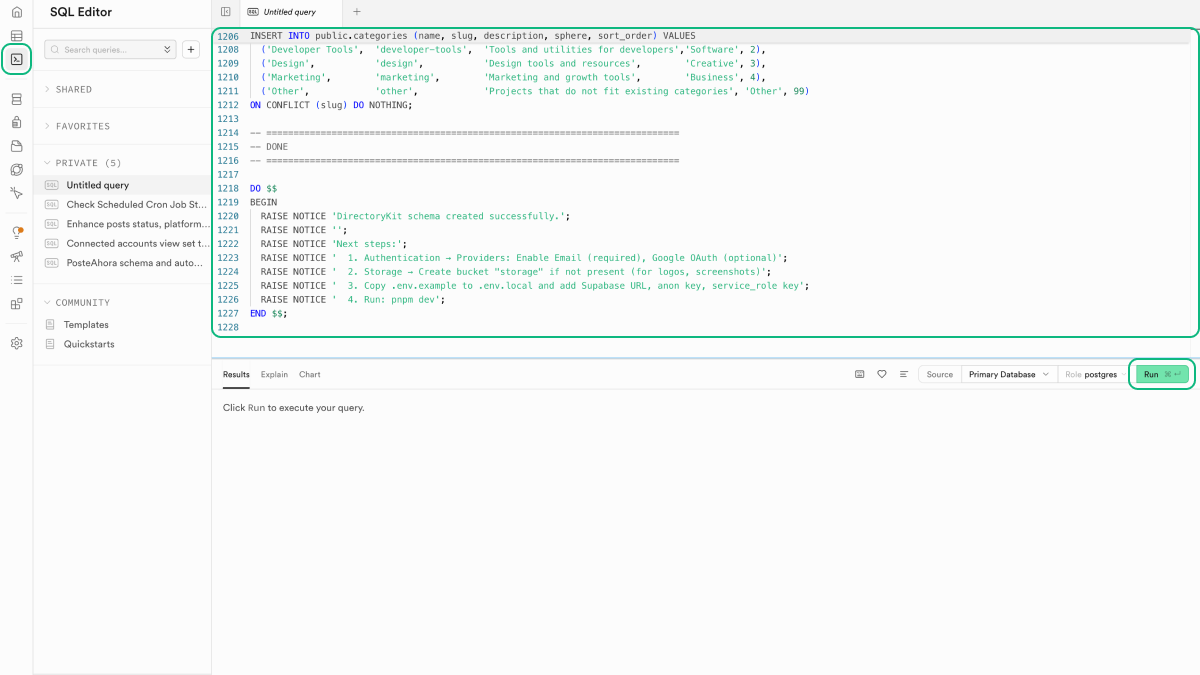Open Project Settings gear icon
1200x675 pixels.
(16, 343)
